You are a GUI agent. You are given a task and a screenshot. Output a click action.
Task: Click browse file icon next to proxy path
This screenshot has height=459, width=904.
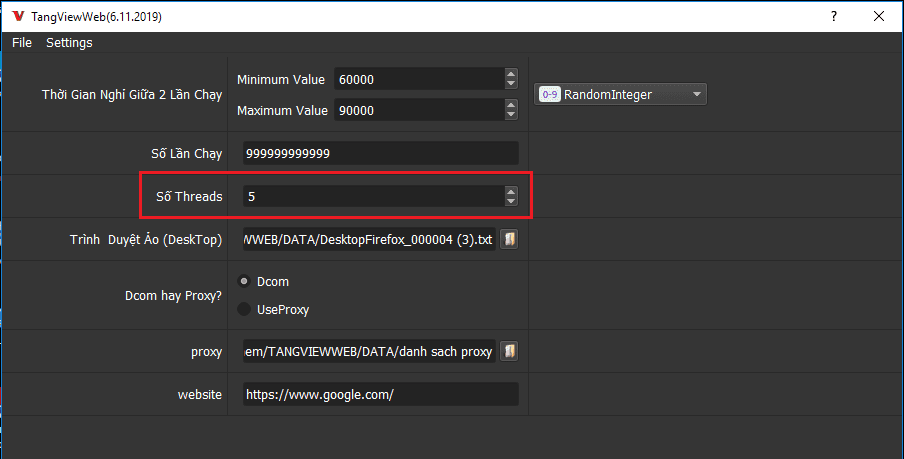(509, 351)
